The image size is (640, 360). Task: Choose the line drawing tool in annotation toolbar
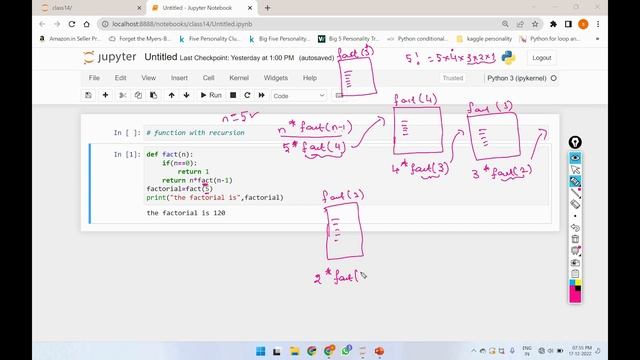point(575,193)
